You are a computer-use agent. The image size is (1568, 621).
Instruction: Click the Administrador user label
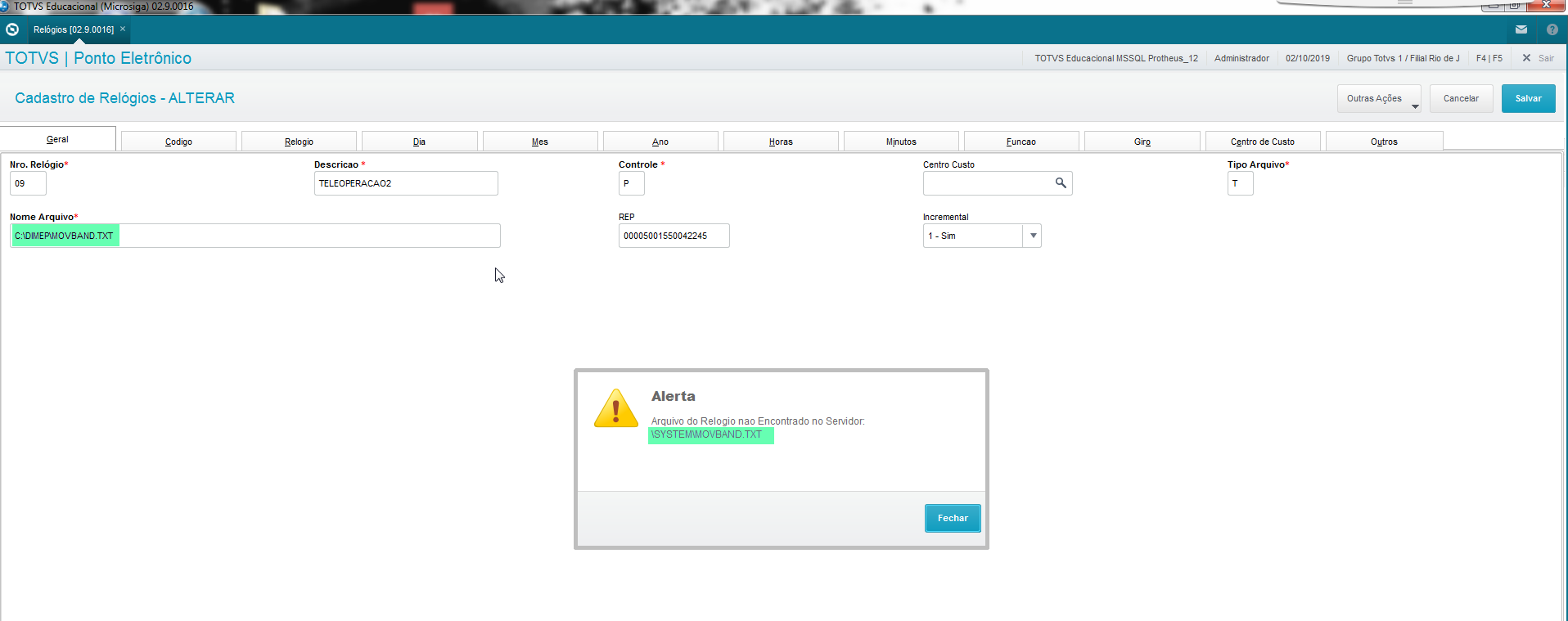tap(1241, 58)
